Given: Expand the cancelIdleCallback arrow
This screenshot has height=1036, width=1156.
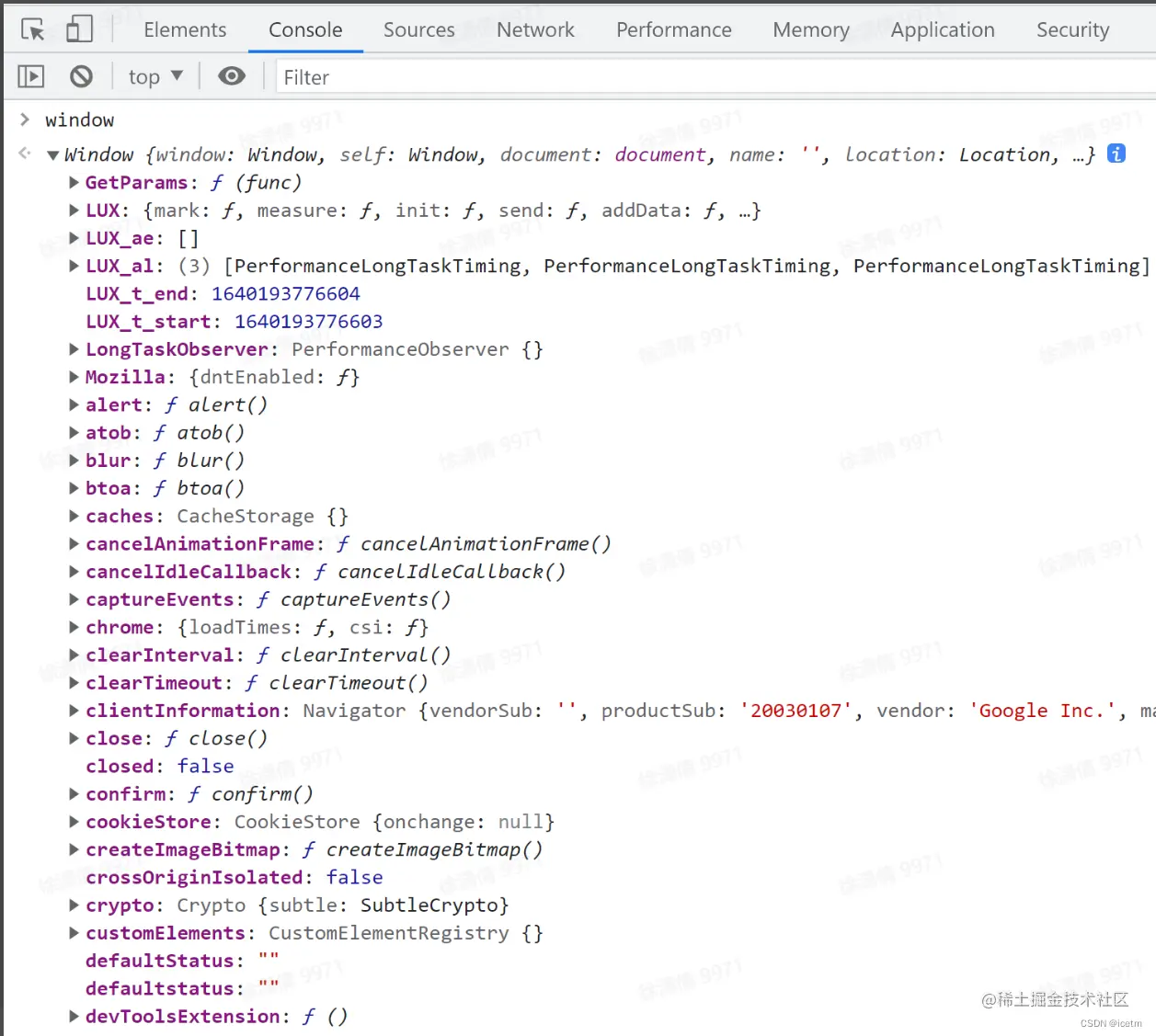Looking at the screenshot, I should 74,571.
